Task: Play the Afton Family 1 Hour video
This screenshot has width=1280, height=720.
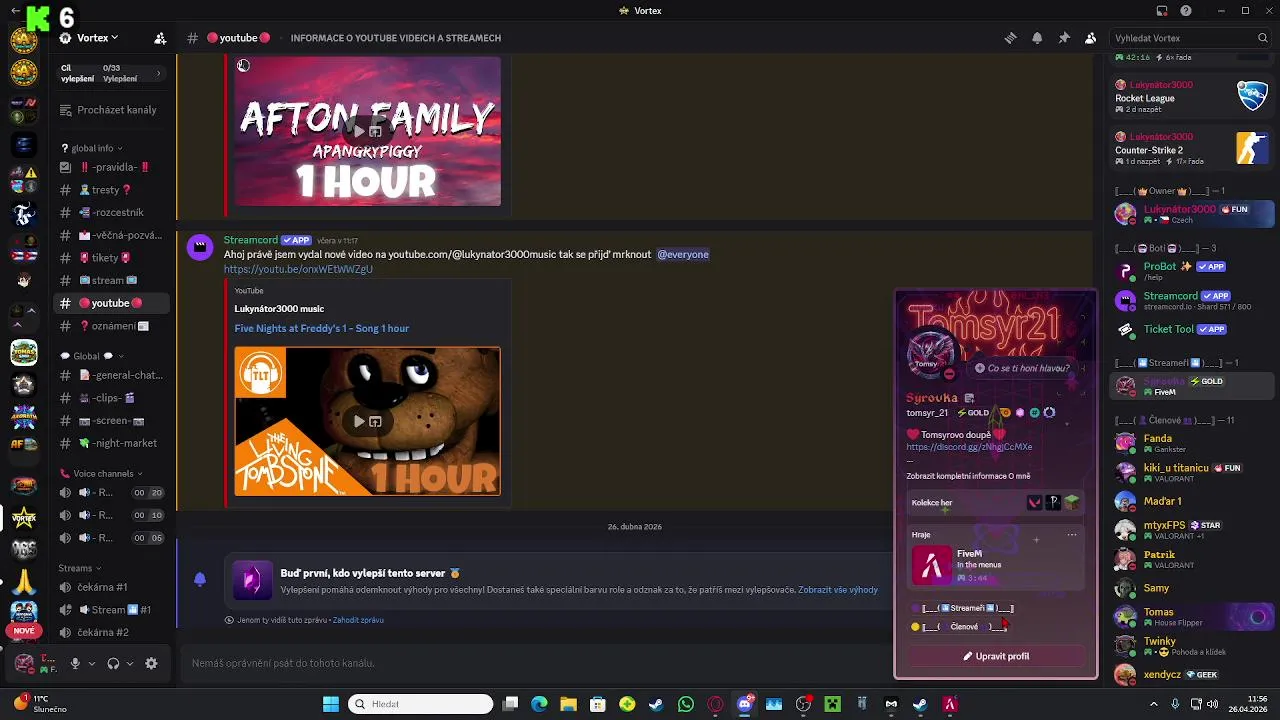Action: click(x=359, y=131)
